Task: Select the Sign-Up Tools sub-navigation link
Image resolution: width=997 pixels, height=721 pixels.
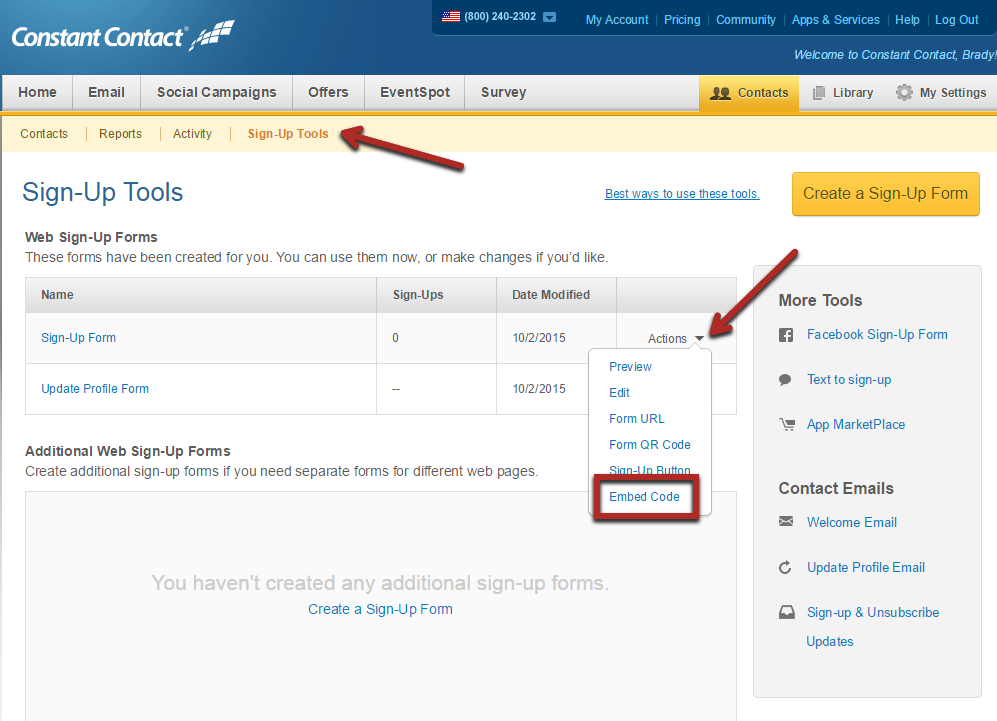Action: (x=288, y=134)
